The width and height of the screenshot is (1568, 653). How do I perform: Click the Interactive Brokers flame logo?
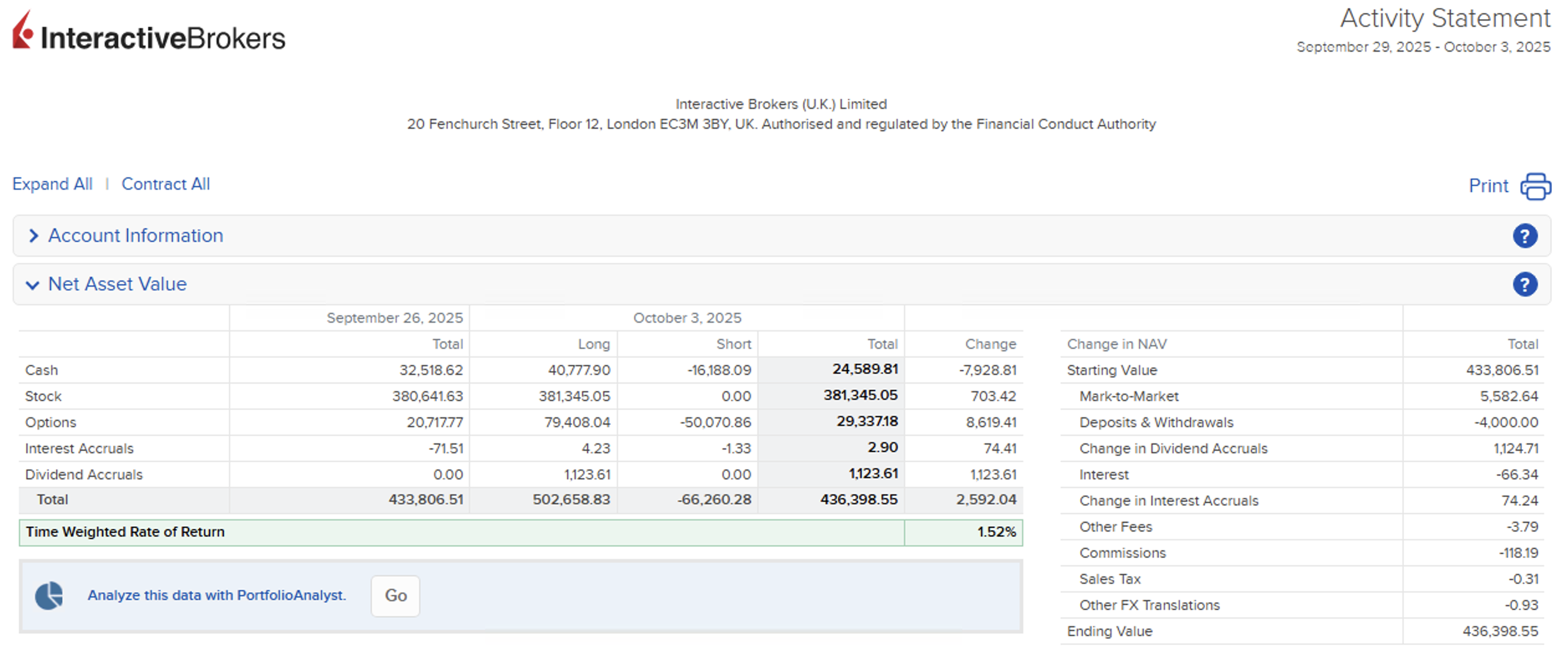coord(23,31)
